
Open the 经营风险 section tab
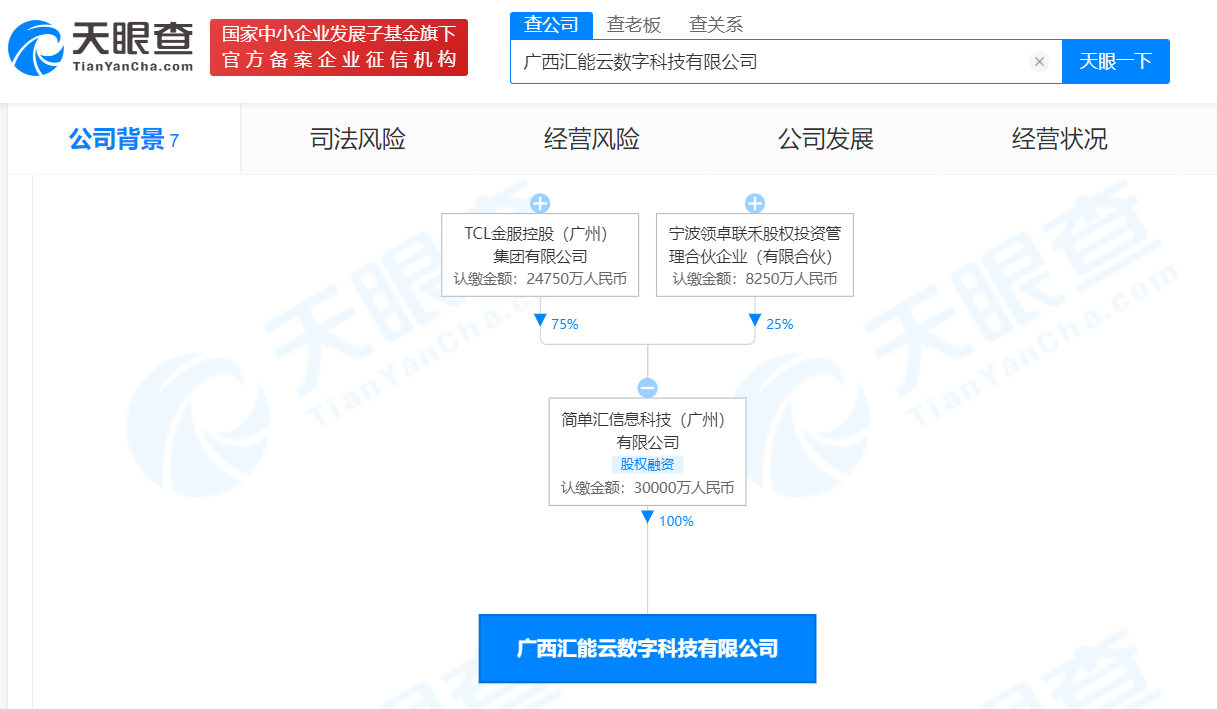click(x=592, y=139)
